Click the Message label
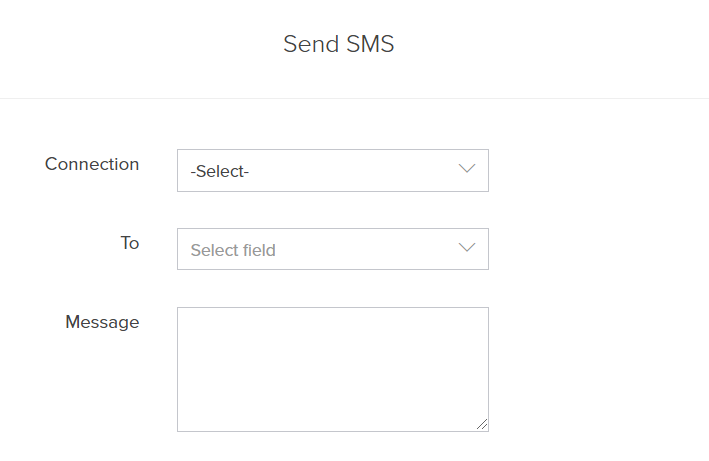The height and width of the screenshot is (461, 709). (x=102, y=322)
